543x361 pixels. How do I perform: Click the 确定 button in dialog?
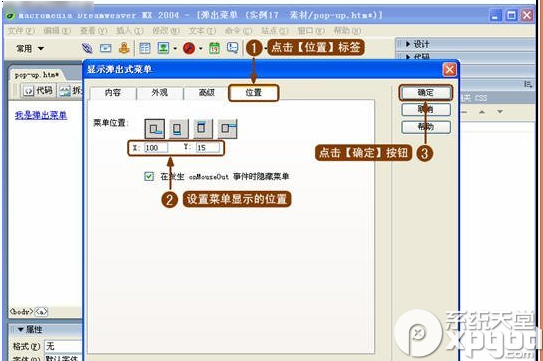[426, 93]
